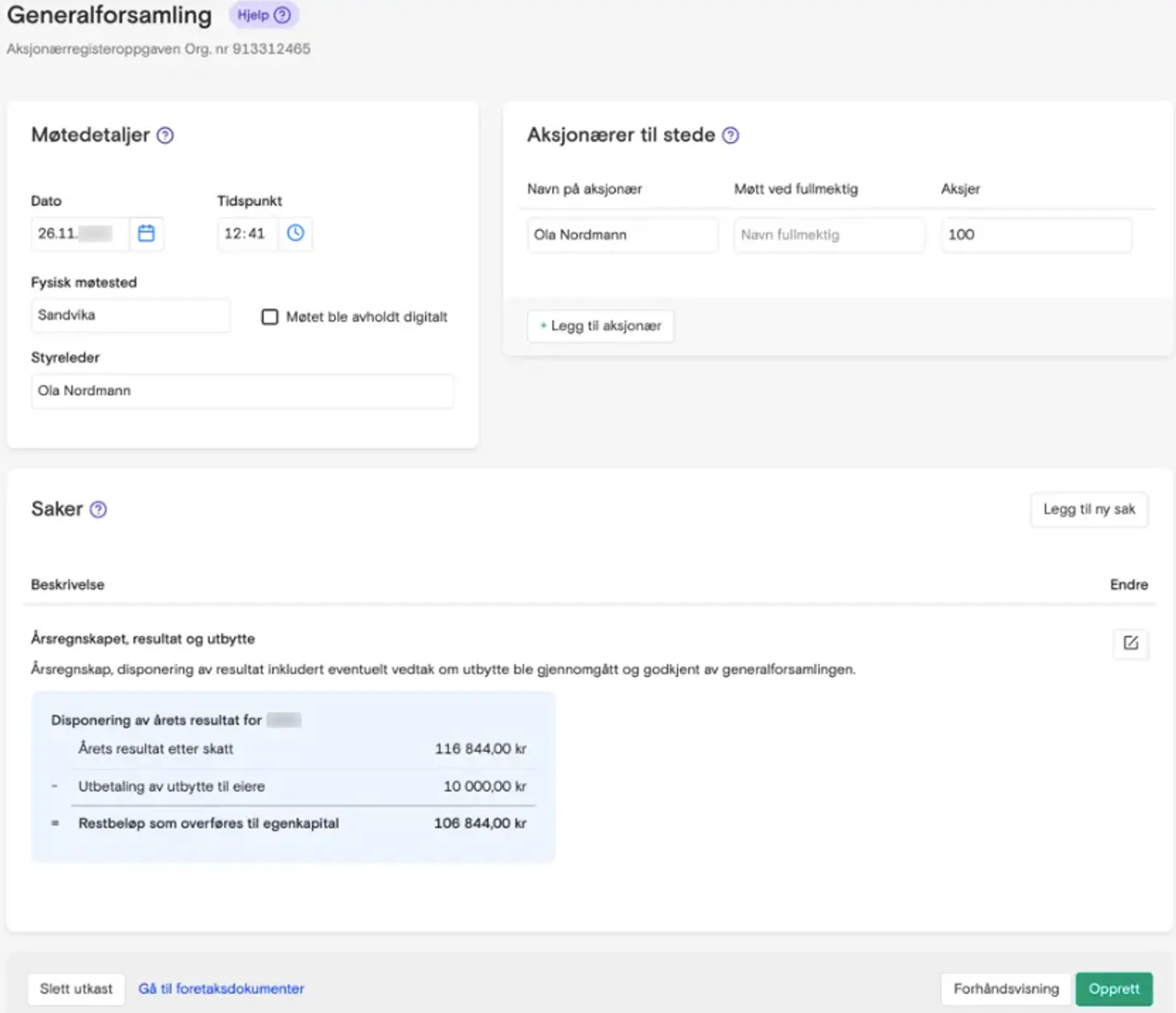Click the Legg til aksjonær button
1176x1013 pixels.
[x=601, y=326]
